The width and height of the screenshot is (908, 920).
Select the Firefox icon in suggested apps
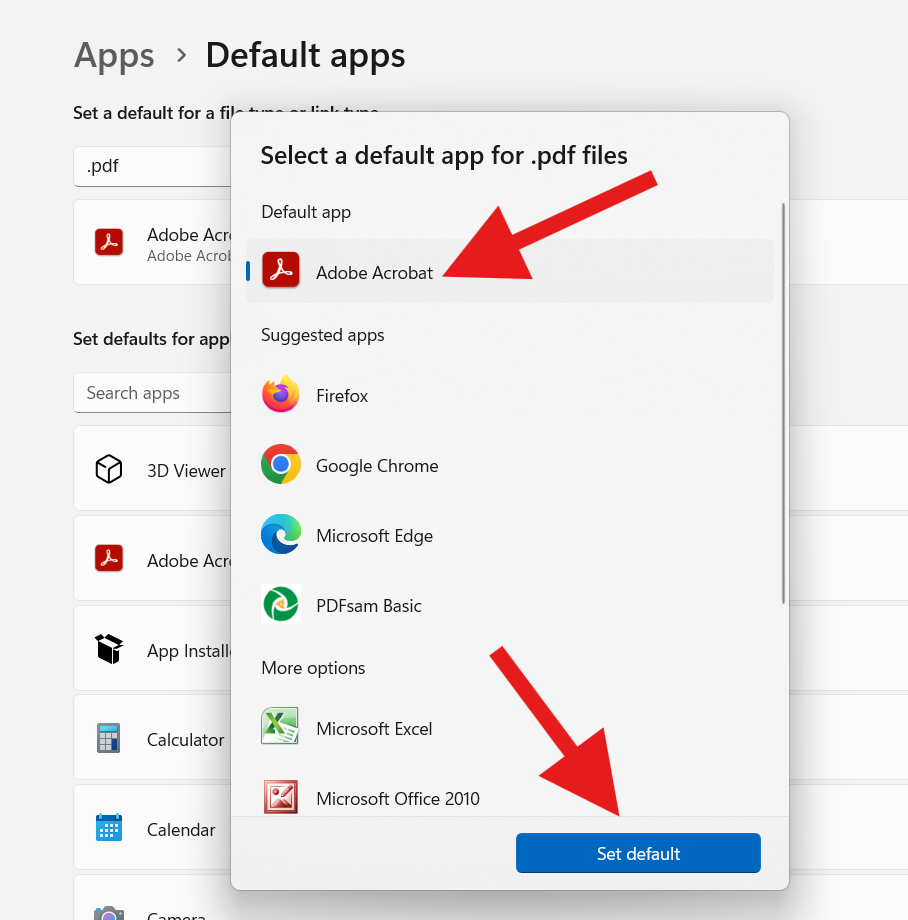[x=280, y=394]
